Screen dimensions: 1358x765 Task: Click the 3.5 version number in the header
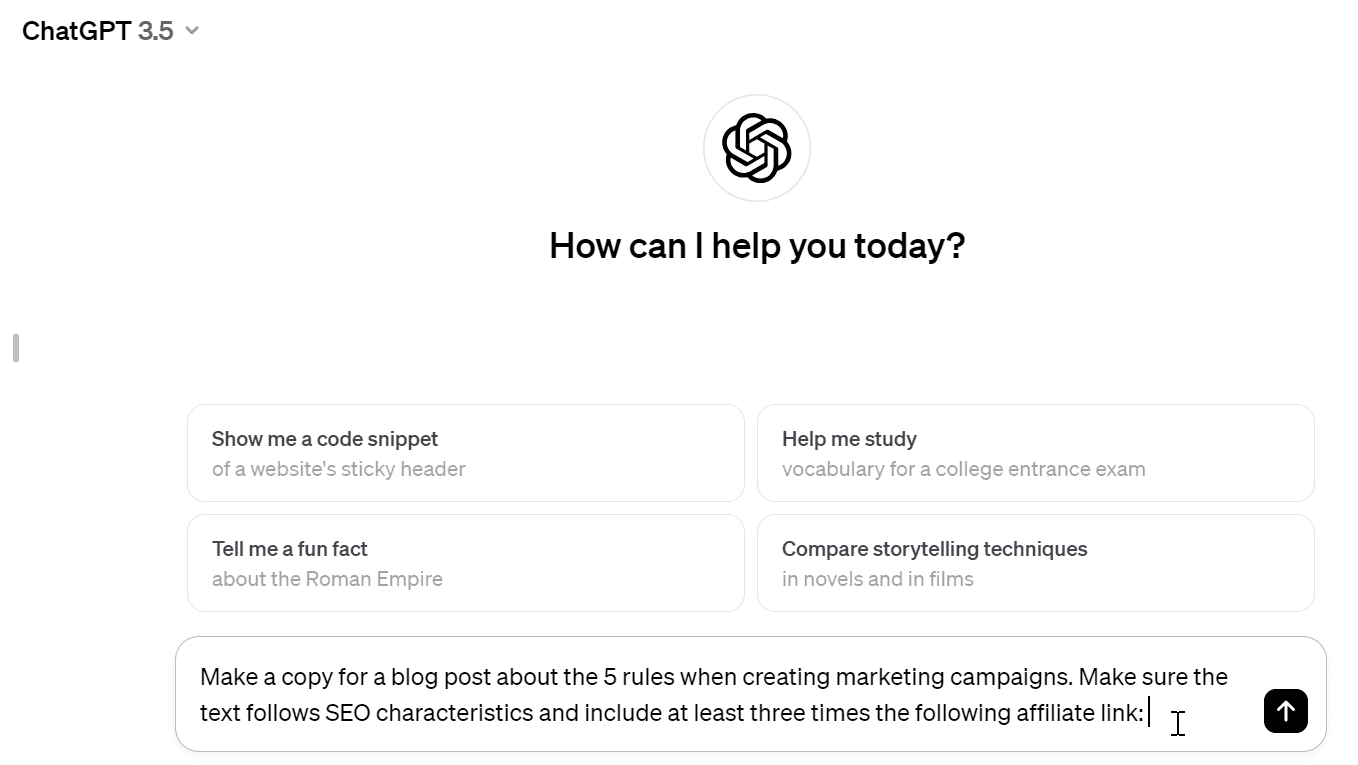[155, 31]
